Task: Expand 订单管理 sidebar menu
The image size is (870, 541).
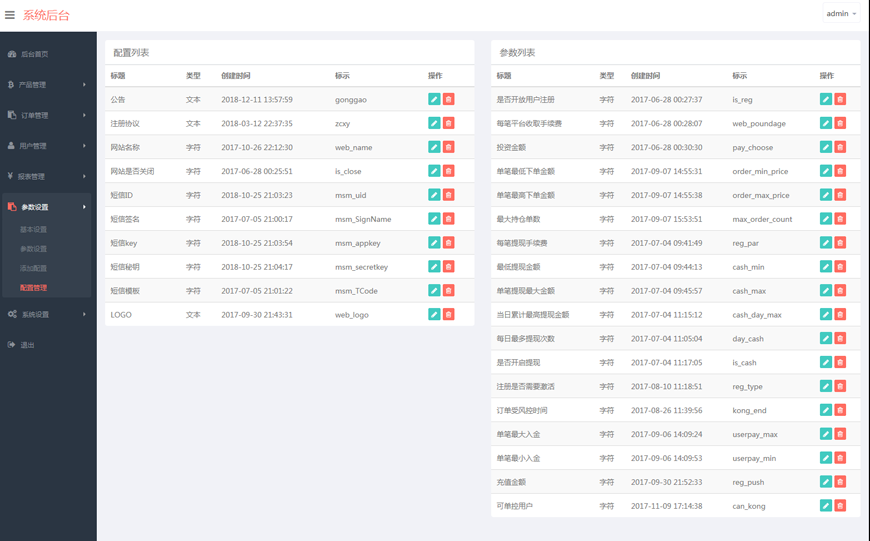Action: tap(47, 115)
